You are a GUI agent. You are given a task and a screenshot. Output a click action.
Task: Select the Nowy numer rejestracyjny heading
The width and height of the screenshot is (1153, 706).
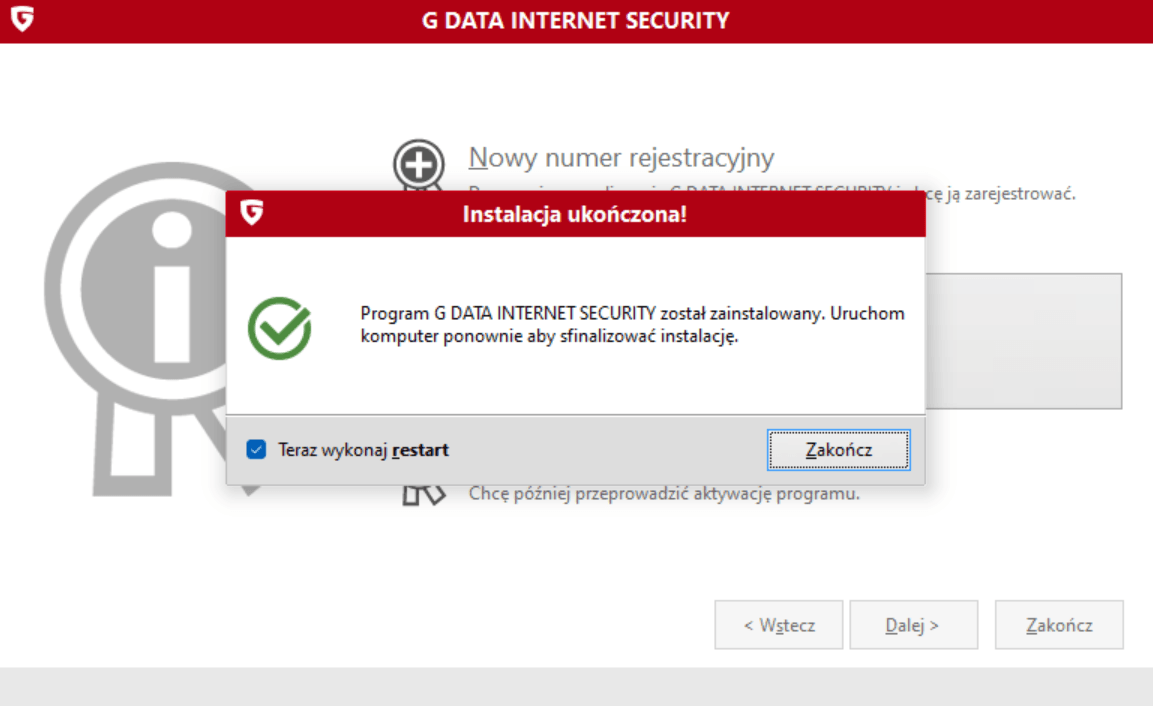(621, 158)
